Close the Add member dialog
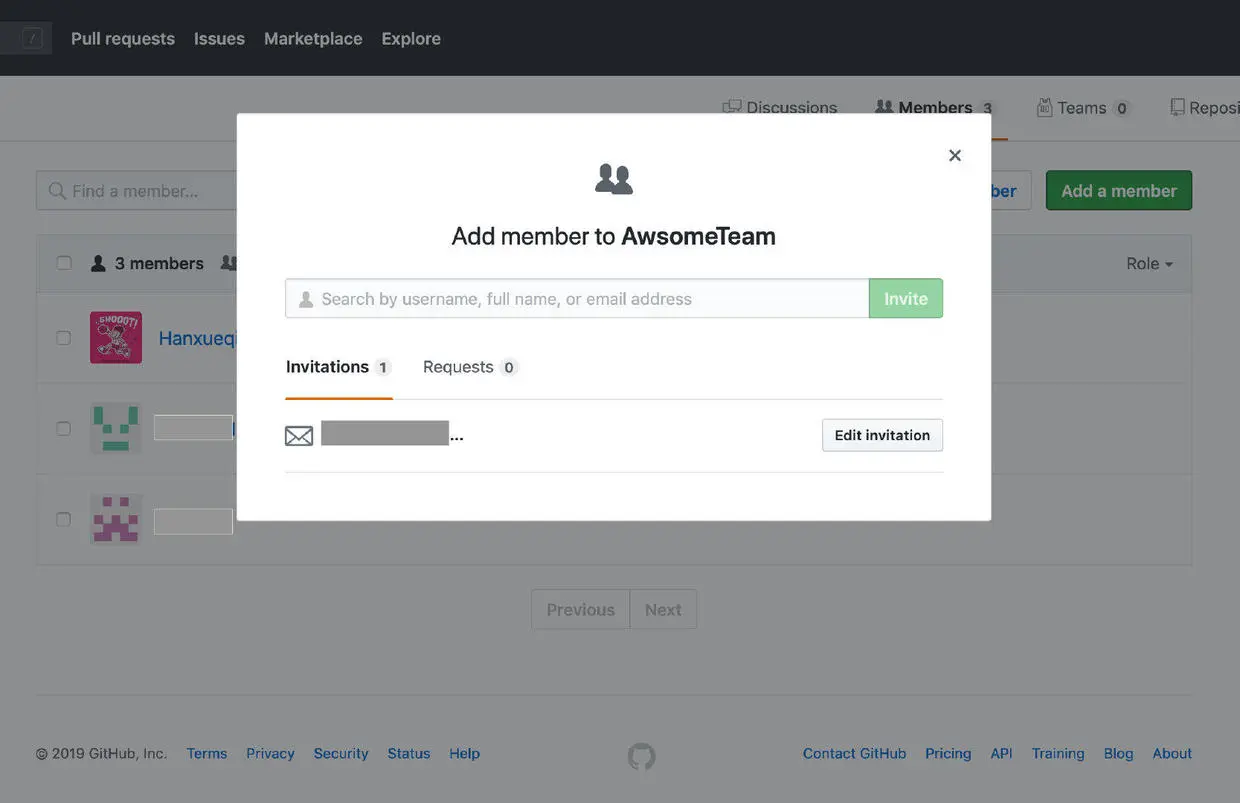The image size is (1240, 803). pyautogui.click(x=955, y=155)
